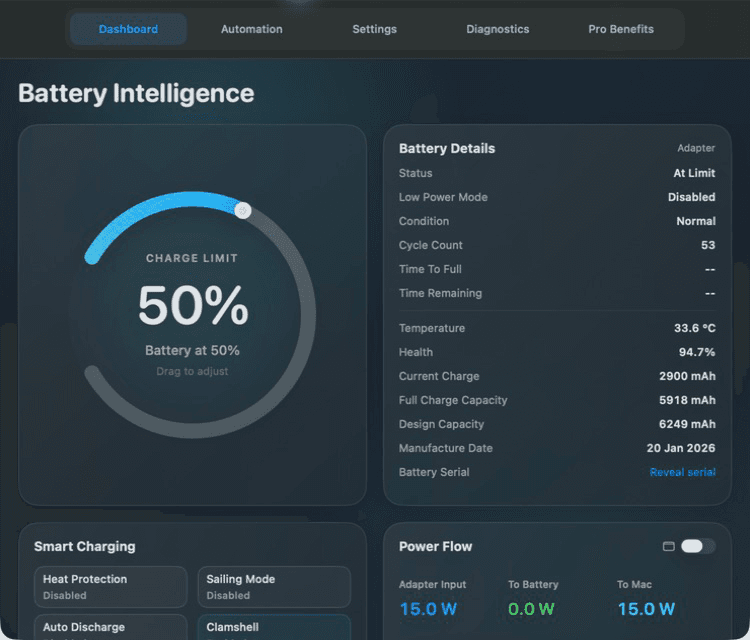Open the Settings tab
The image size is (750, 640).
(x=375, y=29)
